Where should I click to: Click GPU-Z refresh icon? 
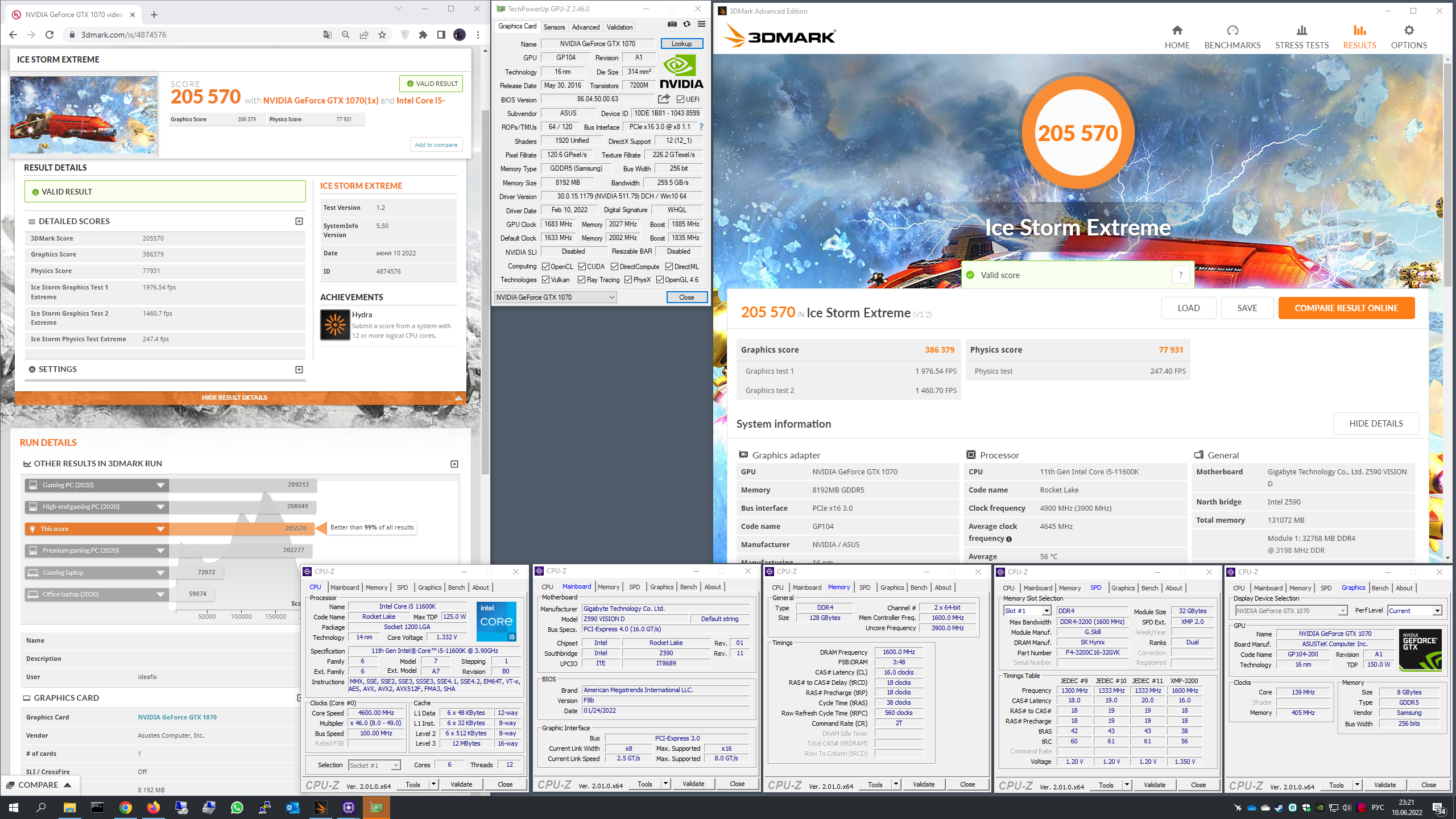(x=686, y=24)
